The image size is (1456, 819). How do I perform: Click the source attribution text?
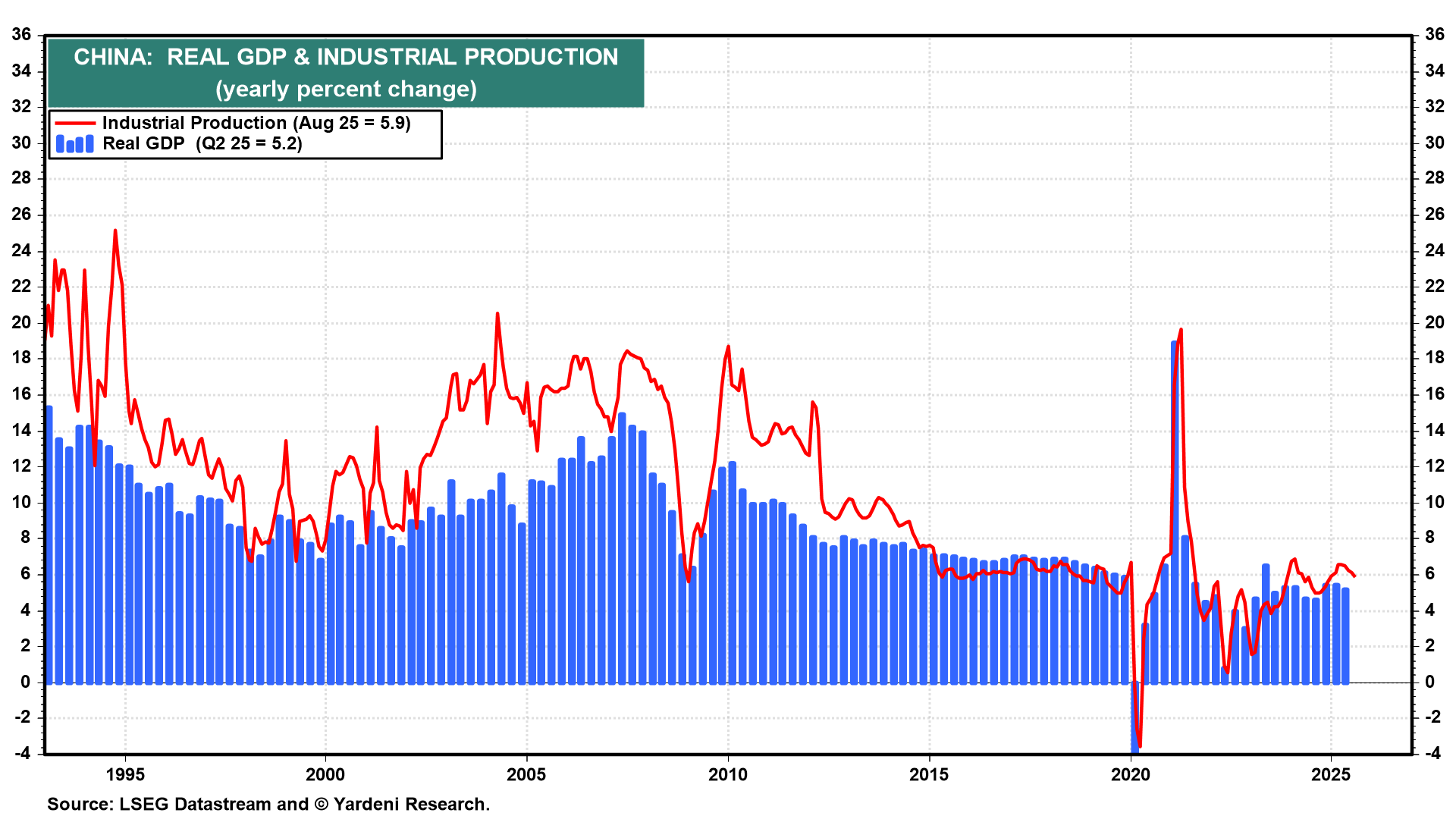[x=268, y=804]
